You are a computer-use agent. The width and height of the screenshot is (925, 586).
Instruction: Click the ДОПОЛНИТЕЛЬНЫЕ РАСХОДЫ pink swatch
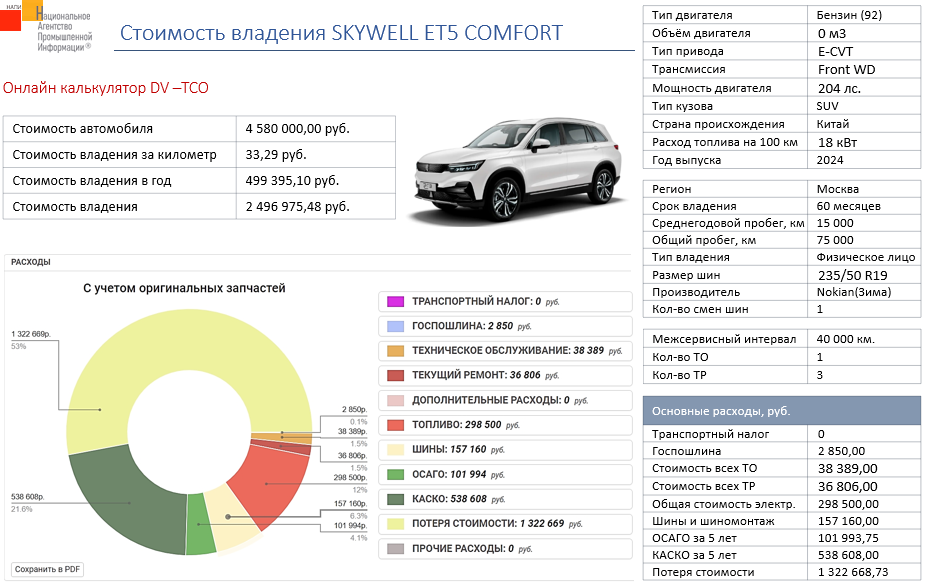coord(395,400)
